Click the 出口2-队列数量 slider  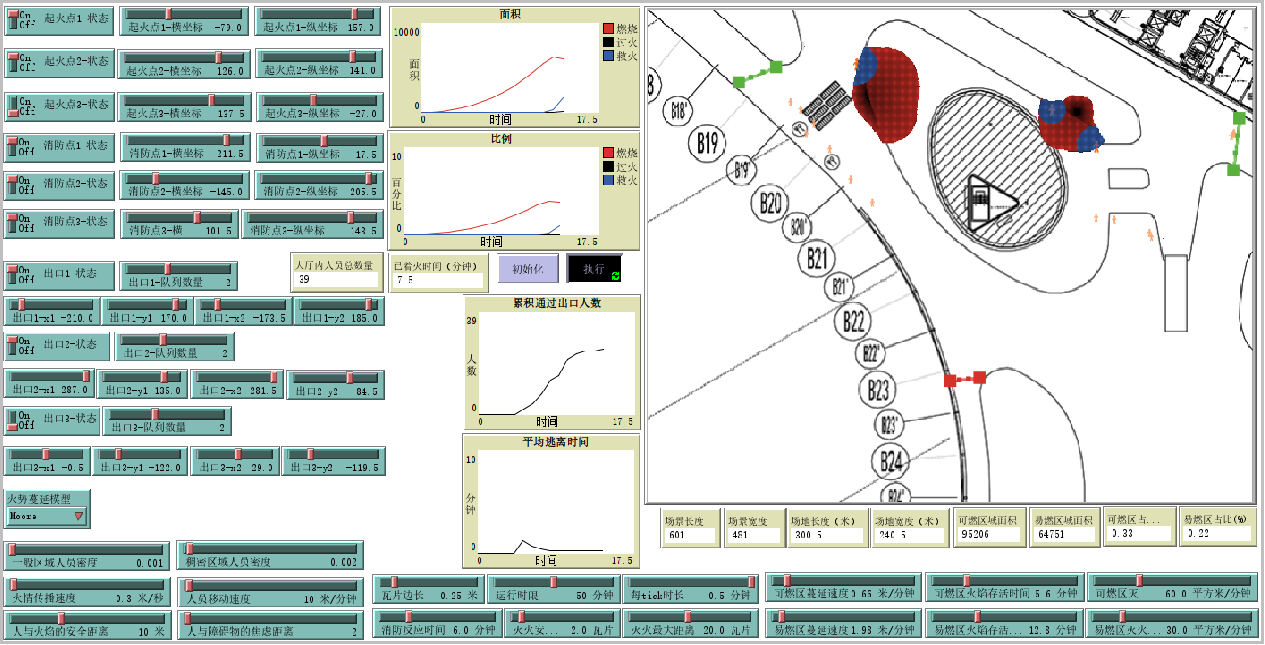(175, 347)
